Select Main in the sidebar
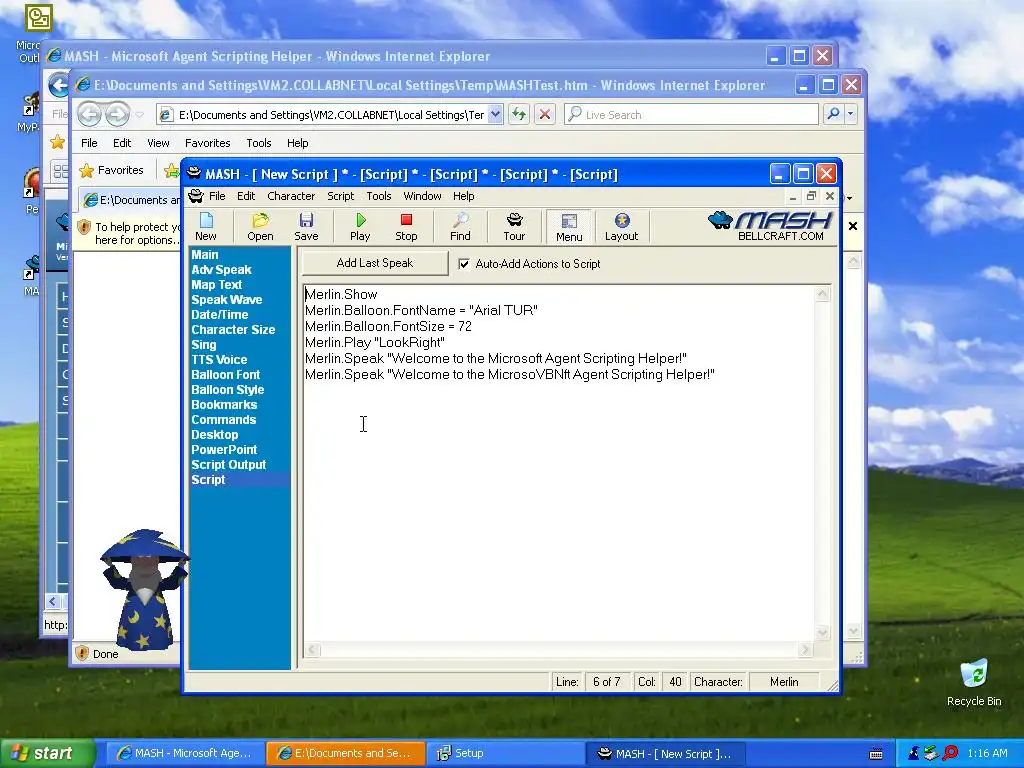The height and width of the screenshot is (768, 1024). click(x=205, y=255)
